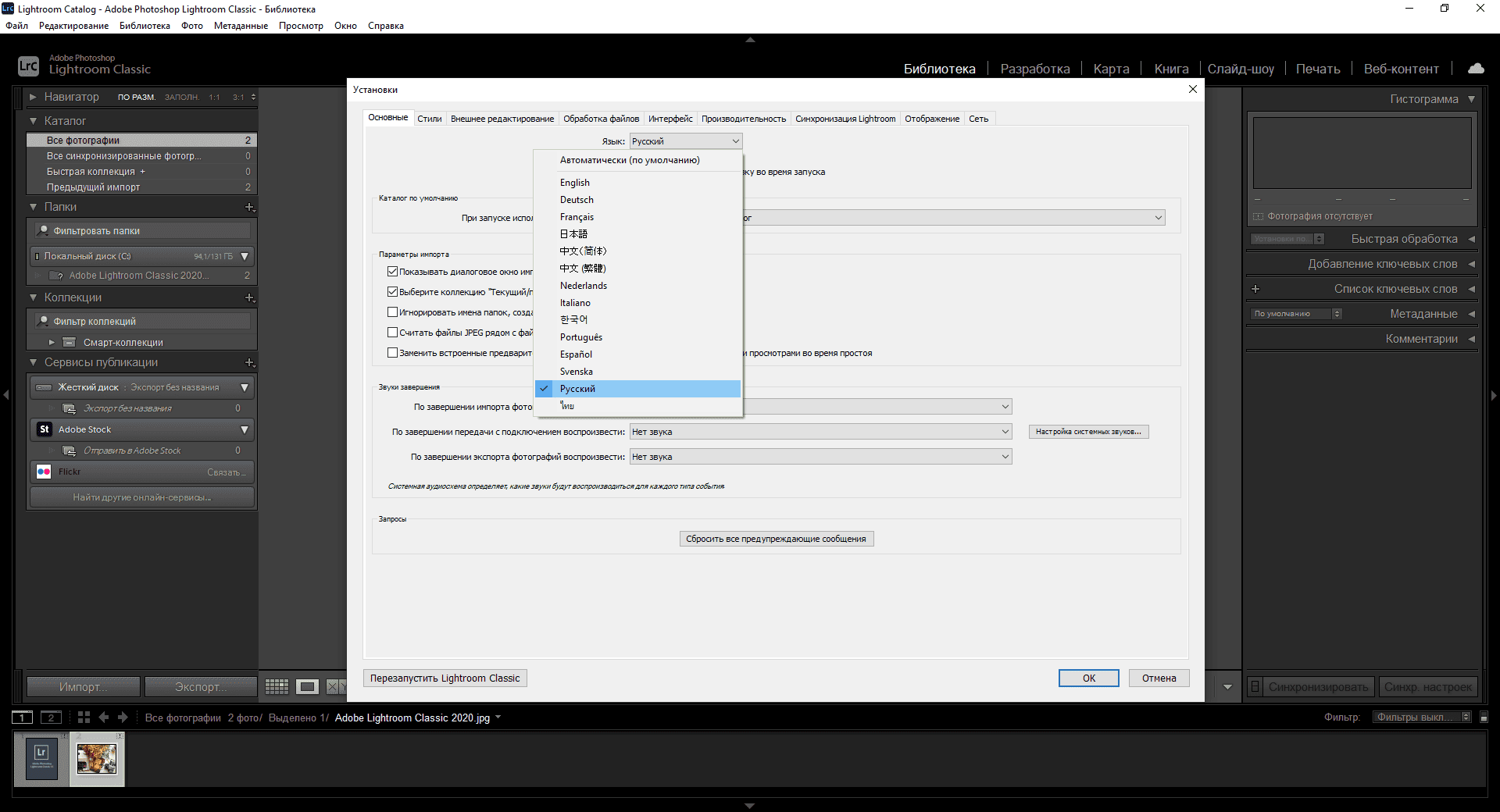
Task: Click the cloud sync status icon
Action: (x=1476, y=69)
